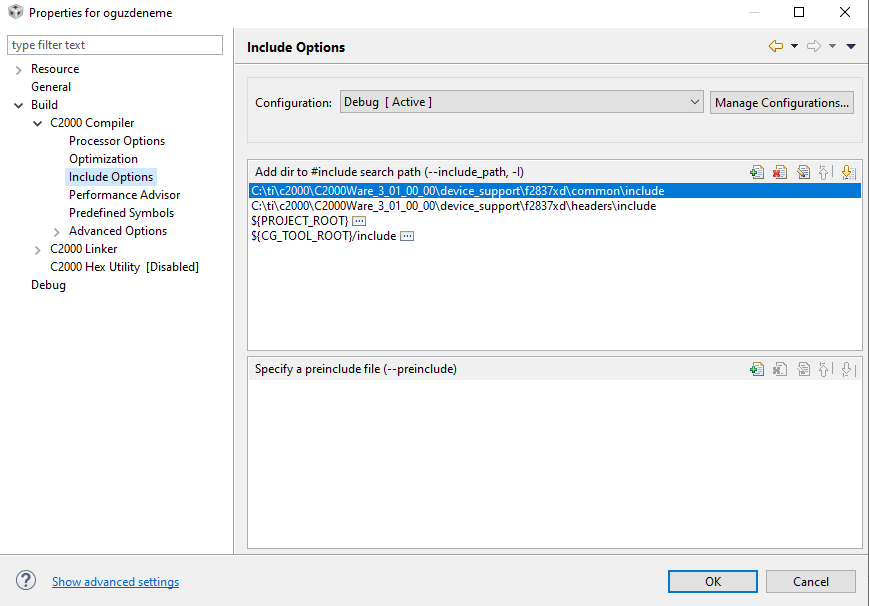The image size is (869, 606).
Task: Browse variables button beside ${PROJECT_ROOT}
Action: point(359,220)
